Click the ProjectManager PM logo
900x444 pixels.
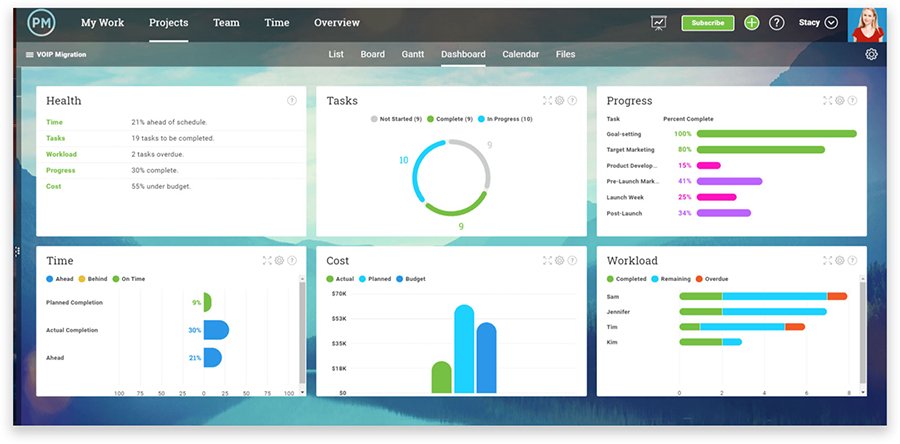point(42,23)
